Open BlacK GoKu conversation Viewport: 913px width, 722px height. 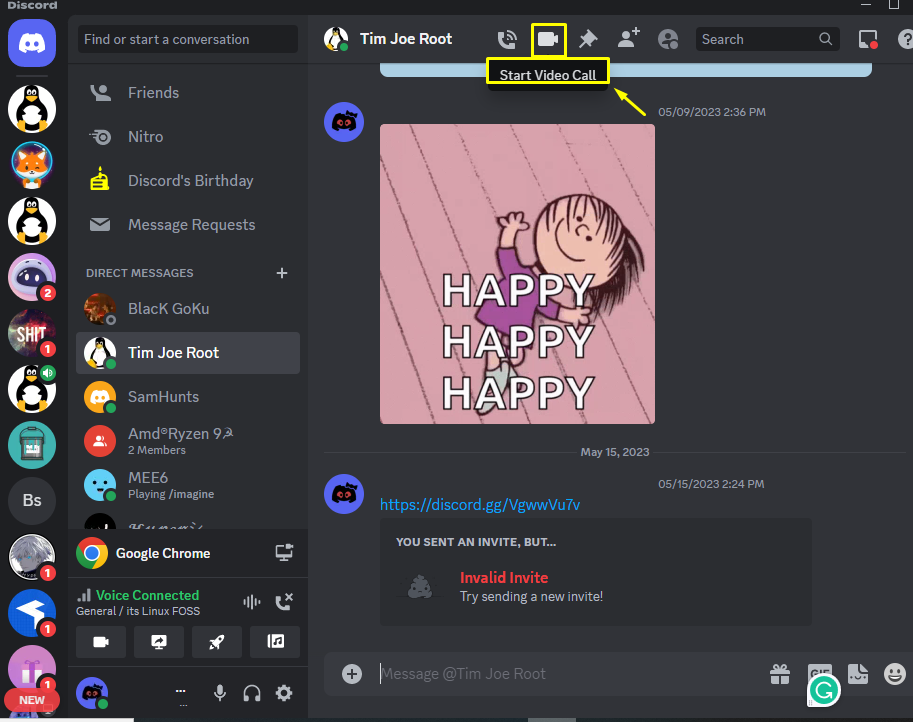[188, 309]
